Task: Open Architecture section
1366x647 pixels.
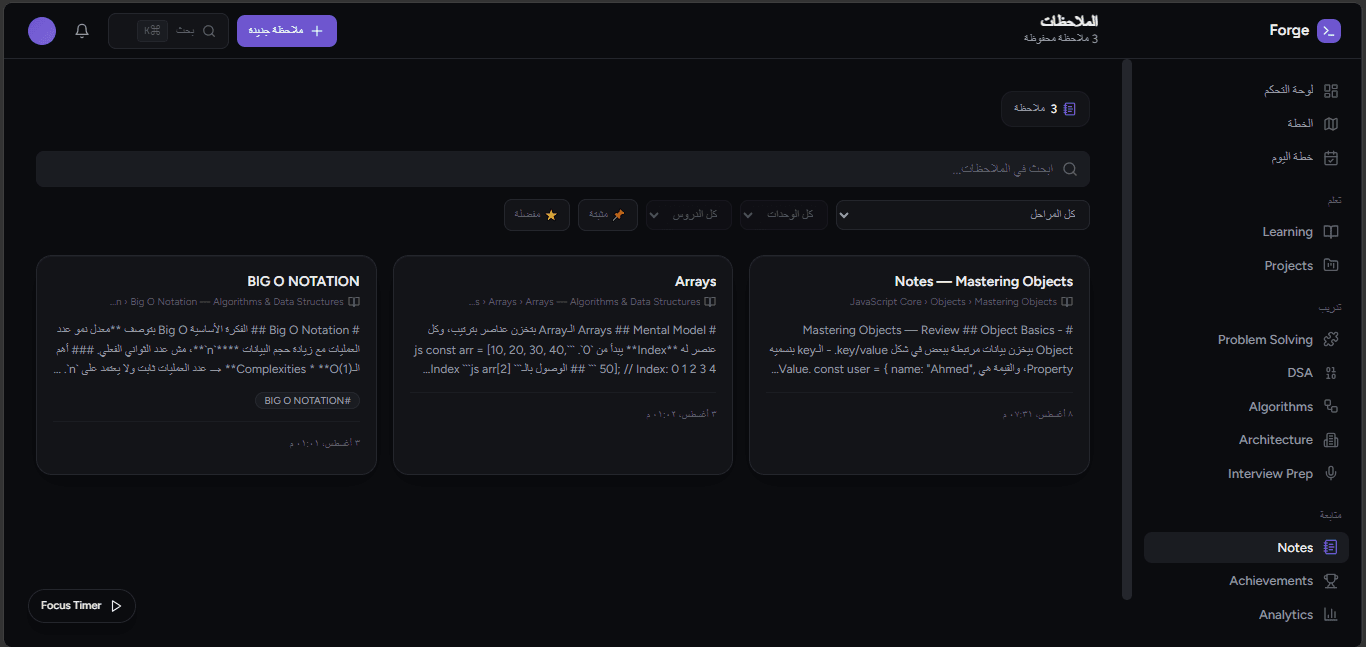Action: click(x=1246, y=440)
